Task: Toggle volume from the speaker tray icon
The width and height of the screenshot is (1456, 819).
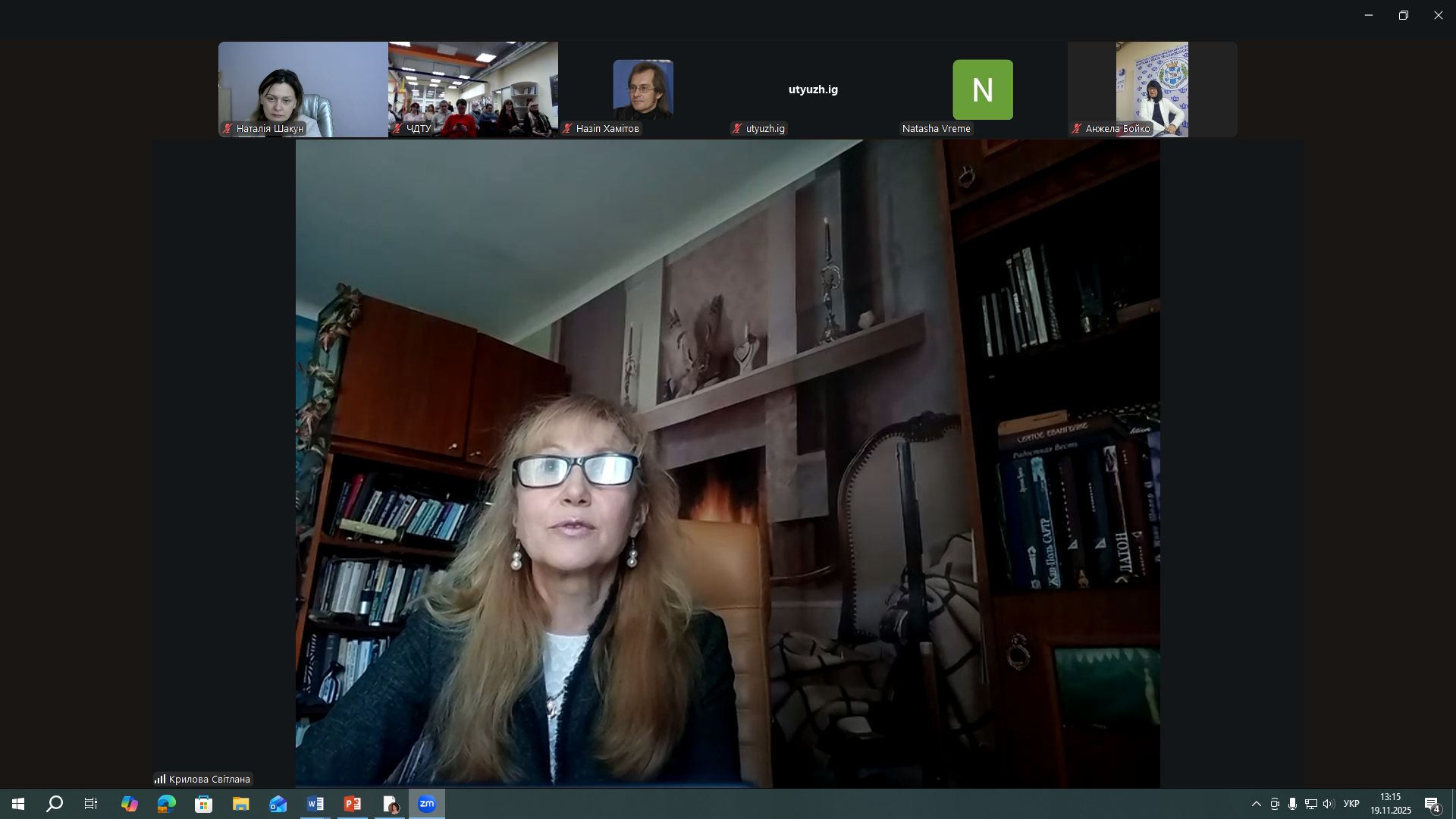Action: tap(1328, 804)
